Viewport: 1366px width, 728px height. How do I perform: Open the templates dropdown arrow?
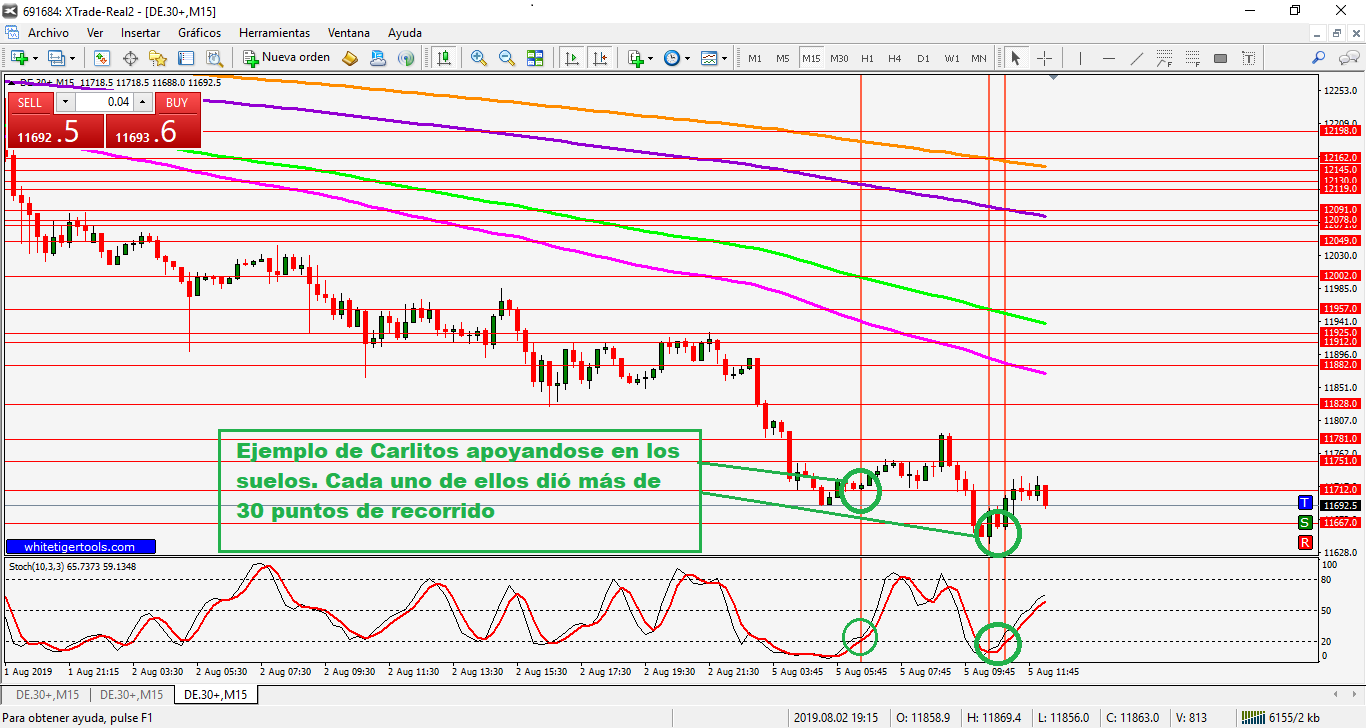click(724, 58)
